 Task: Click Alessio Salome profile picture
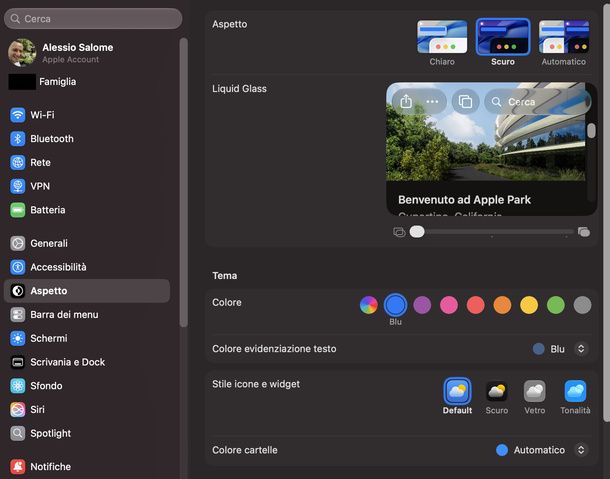(x=22, y=53)
